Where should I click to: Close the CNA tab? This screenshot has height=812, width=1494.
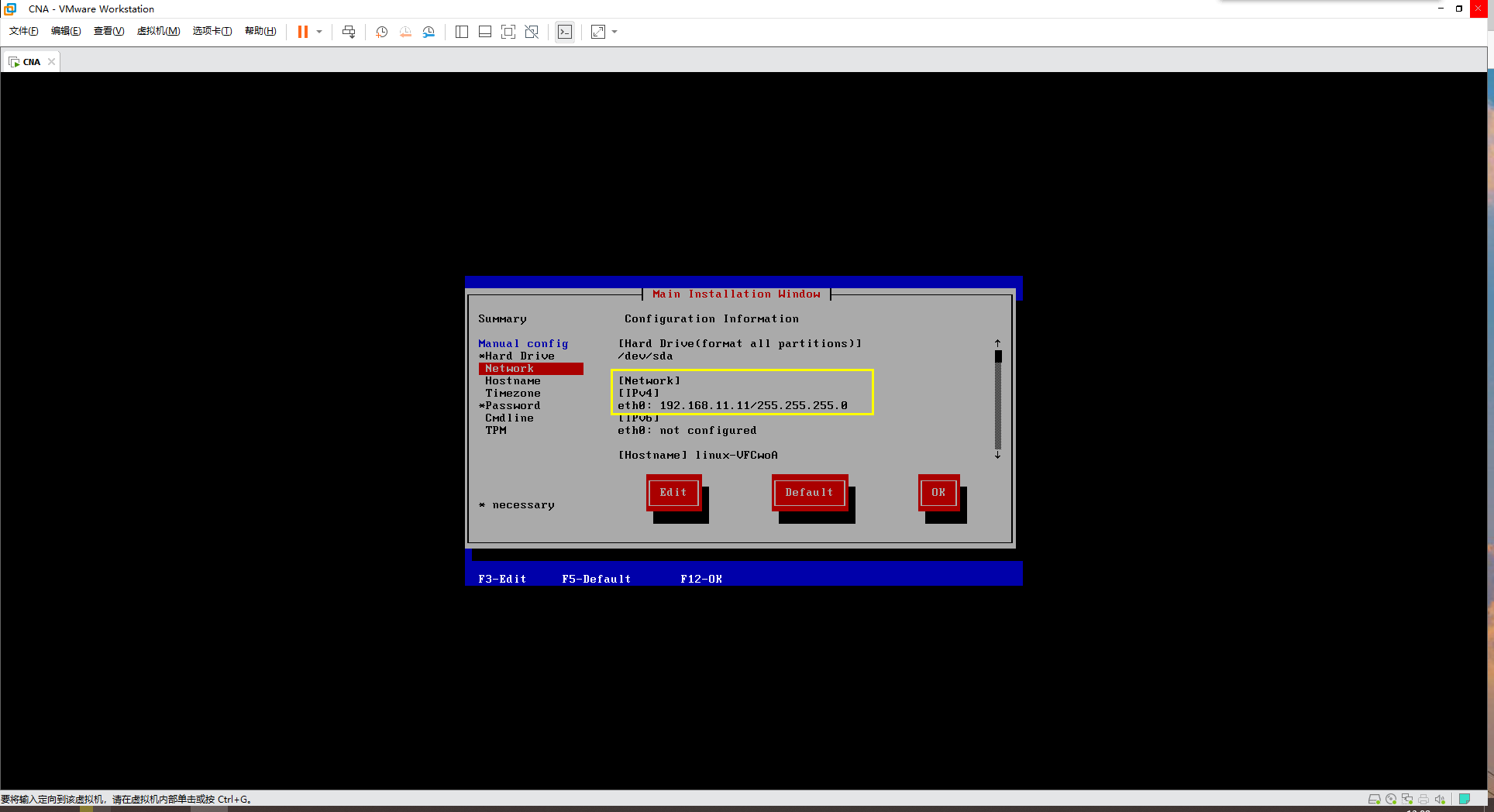(52, 62)
